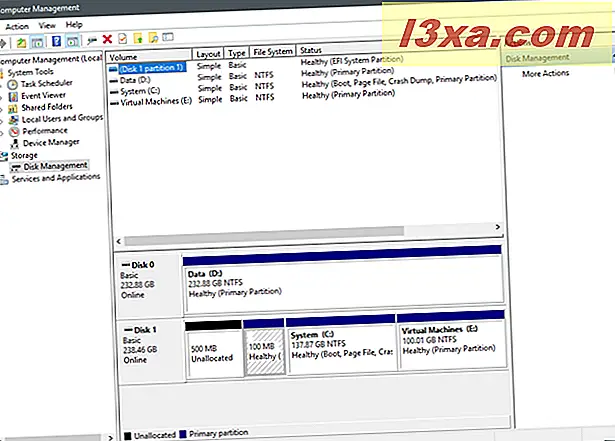Select Task Scheduler in the tree
The width and height of the screenshot is (615, 441).
[46, 83]
